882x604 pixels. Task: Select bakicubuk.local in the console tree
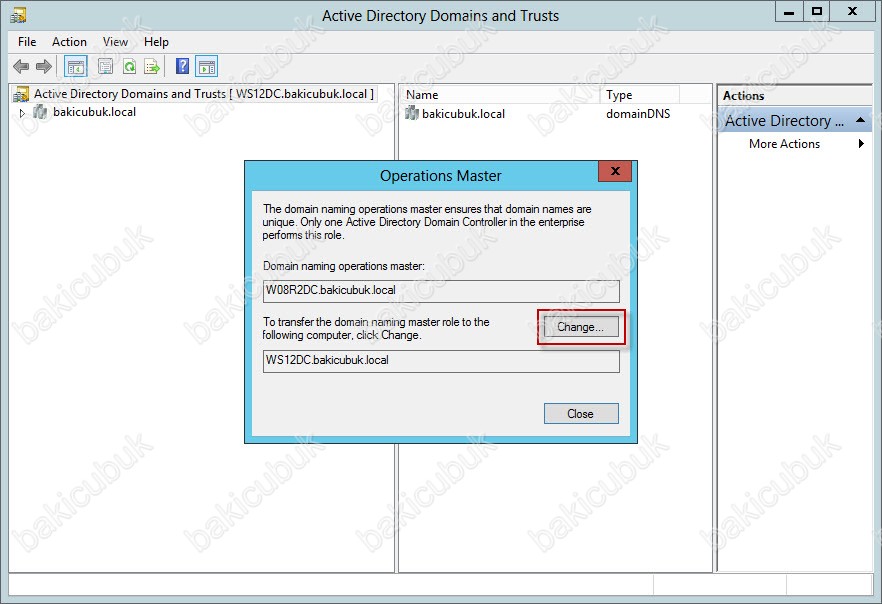pos(94,112)
